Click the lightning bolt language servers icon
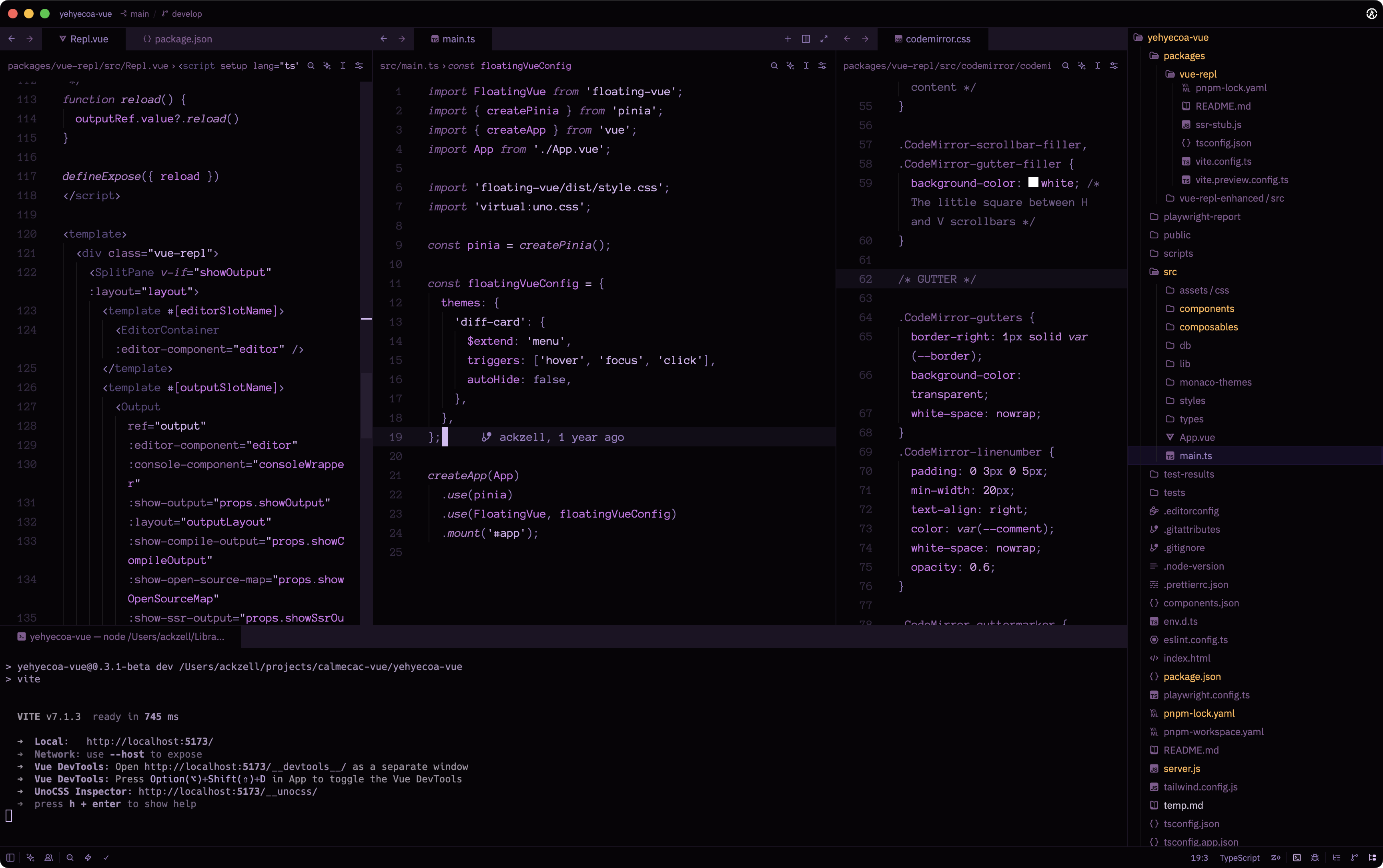The image size is (1383, 868). [x=88, y=858]
